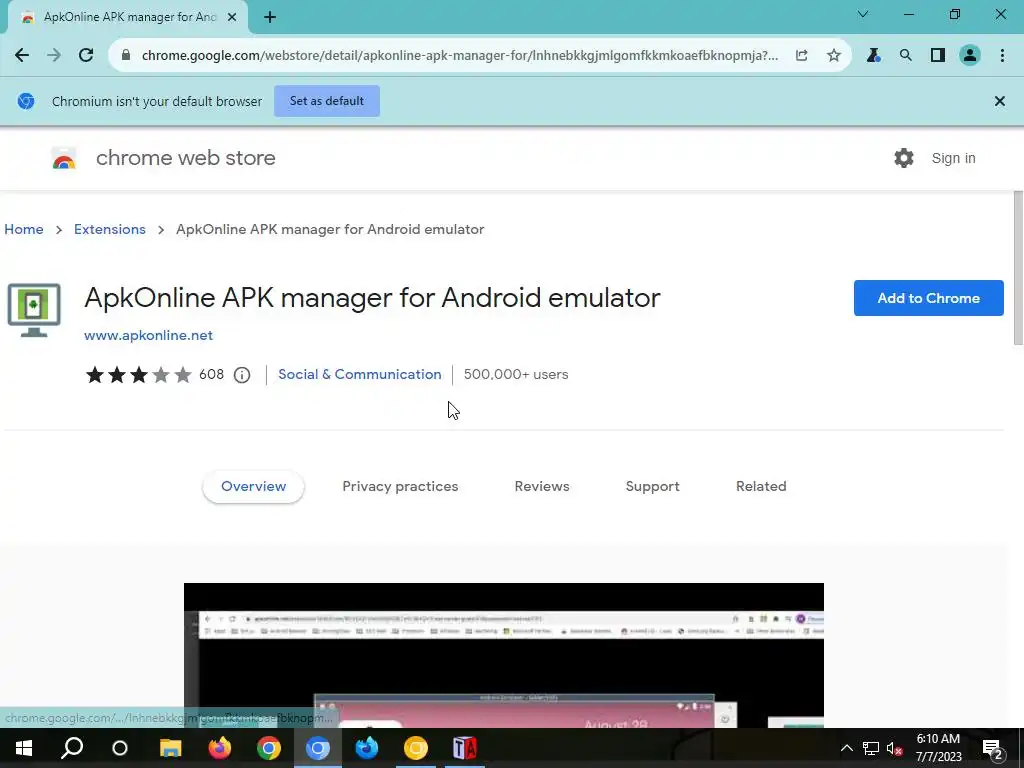Click the padlock site info icon
1024x768 pixels.
click(x=126, y=56)
